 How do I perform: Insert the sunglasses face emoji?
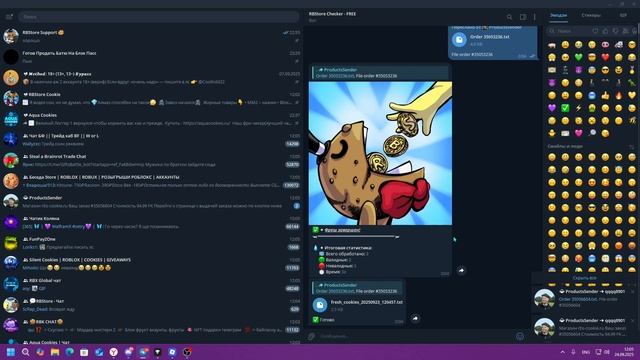point(605,70)
